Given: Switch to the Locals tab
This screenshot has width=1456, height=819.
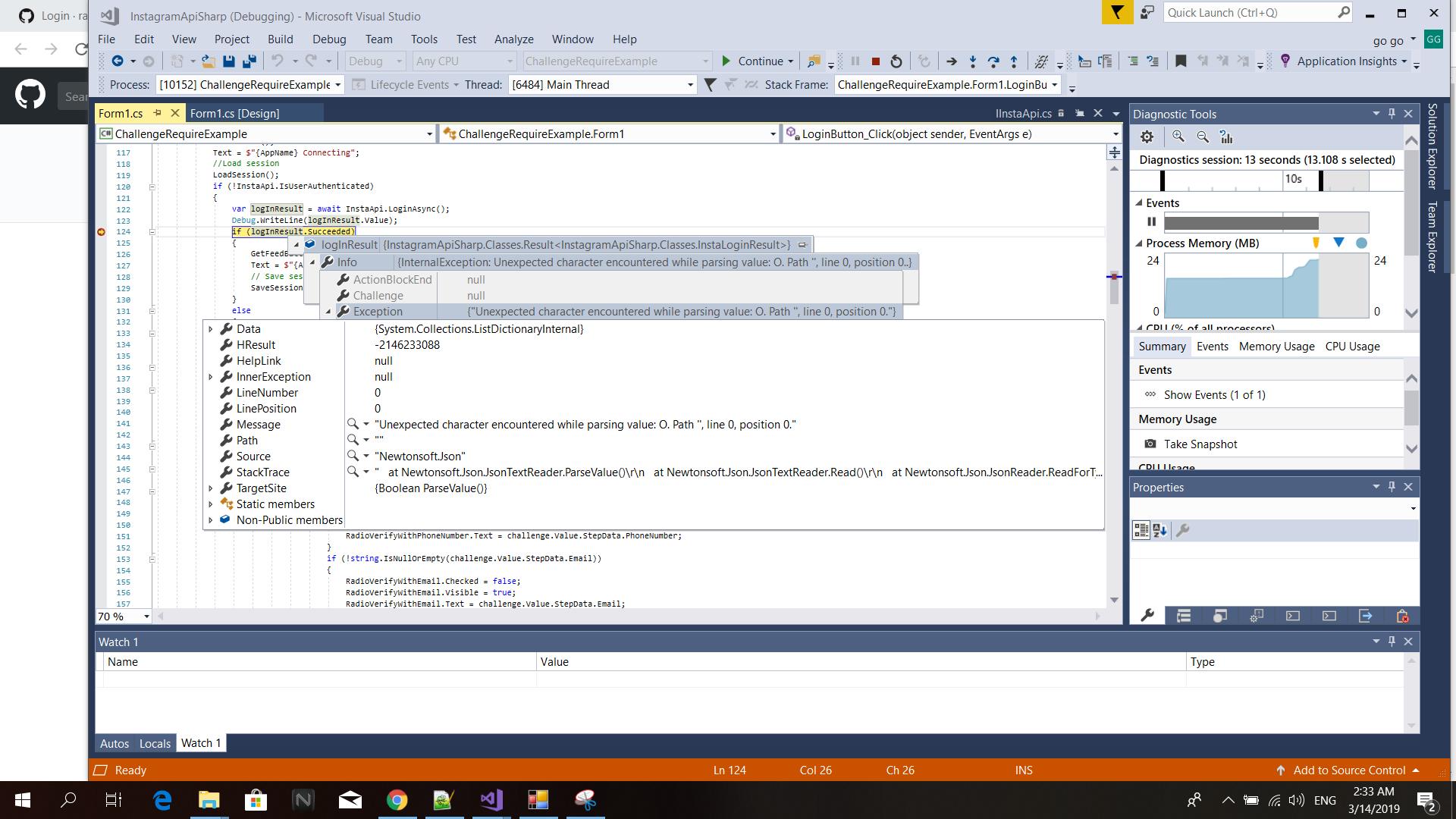Looking at the screenshot, I should 155,743.
